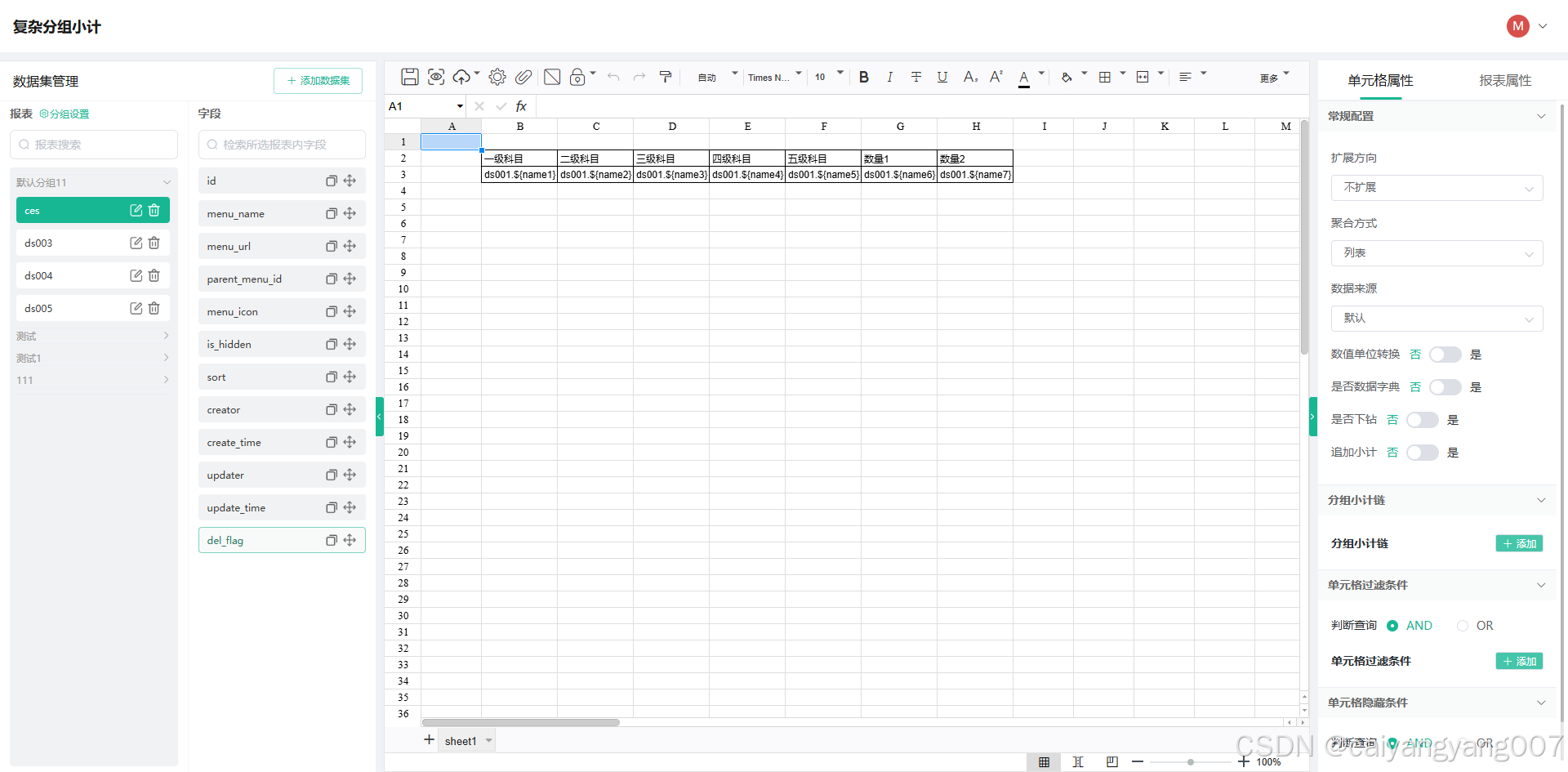Switch to the 报表属性 tab
Viewport: 1568px width, 772px height.
click(1505, 80)
